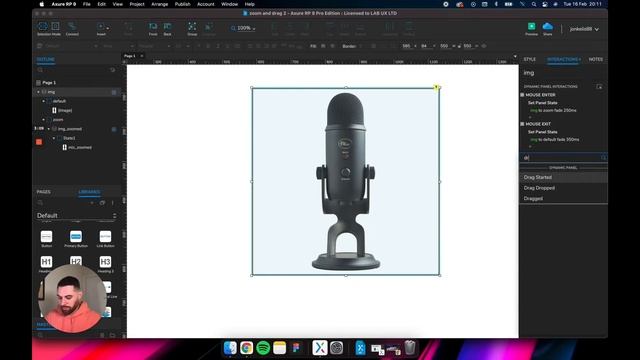Viewport: 640px width, 360px height.
Task: Select the Selection Mode tool
Action: click(49, 29)
